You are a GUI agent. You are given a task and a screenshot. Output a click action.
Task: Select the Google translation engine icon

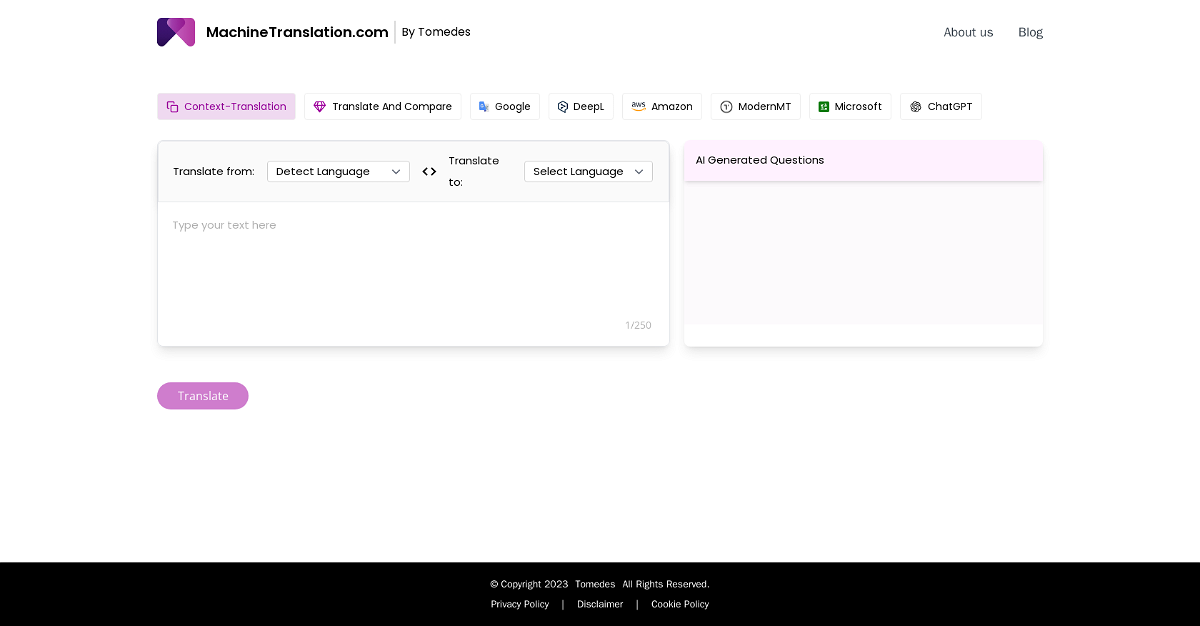click(x=484, y=107)
